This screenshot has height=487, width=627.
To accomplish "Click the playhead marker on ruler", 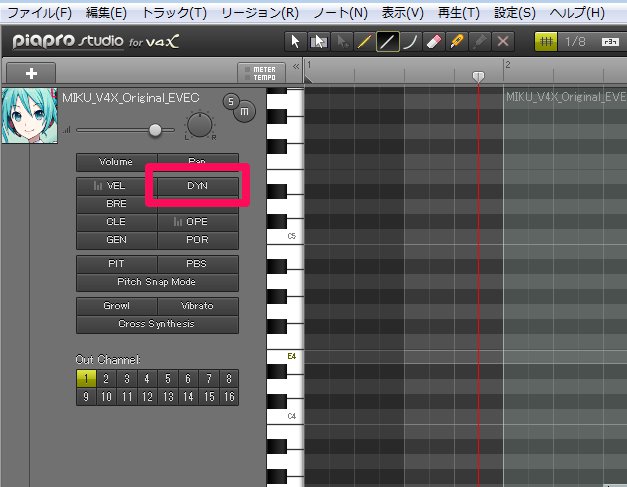I will (x=478, y=76).
